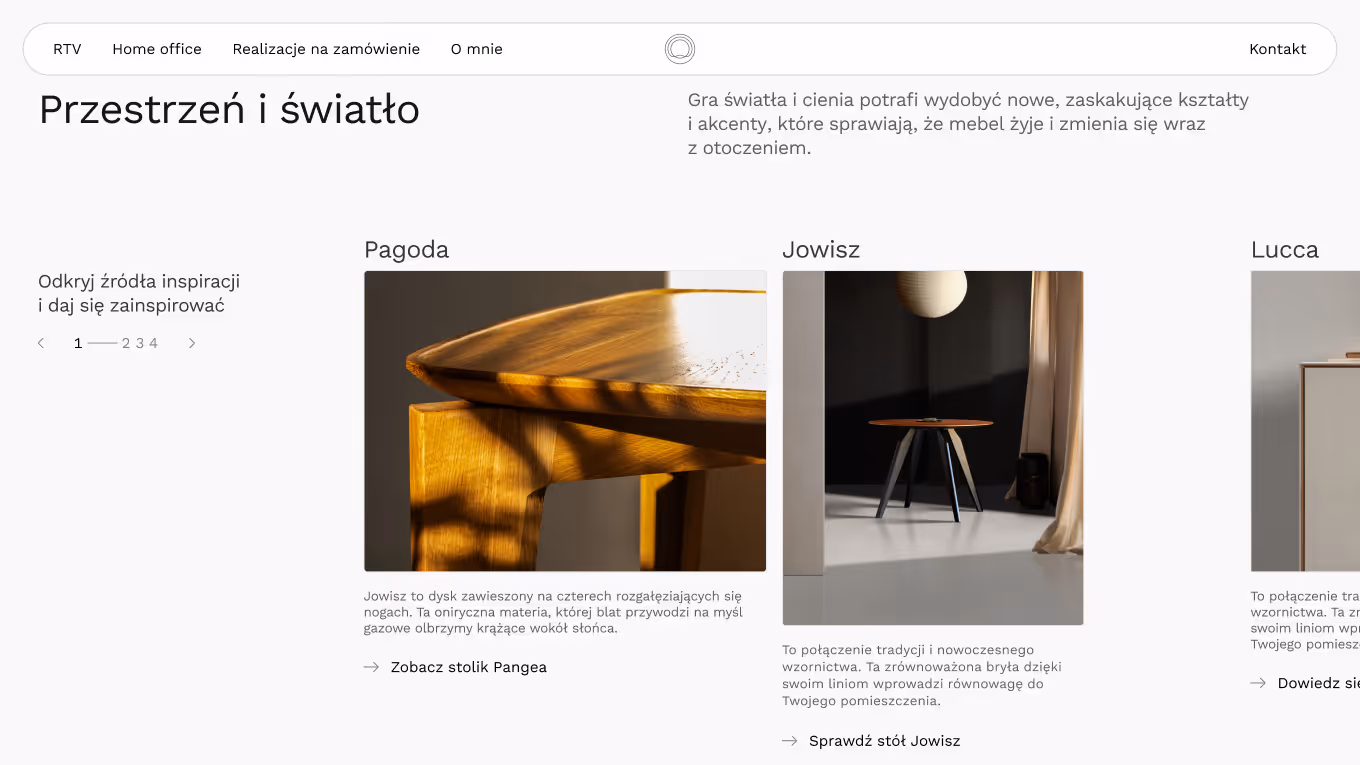Select carousel page 1
The height and width of the screenshot is (765, 1360).
(78, 343)
